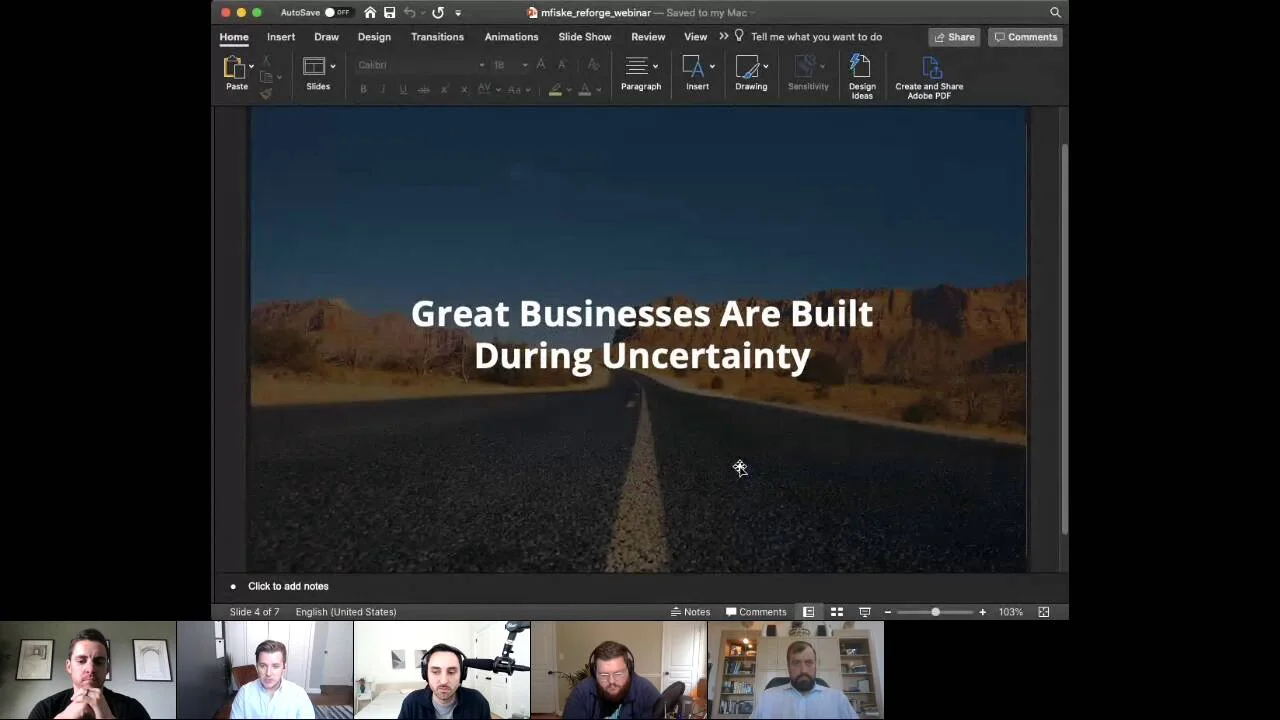Click the search magnifier icon
Image resolution: width=1280 pixels, height=720 pixels.
[x=1055, y=13]
